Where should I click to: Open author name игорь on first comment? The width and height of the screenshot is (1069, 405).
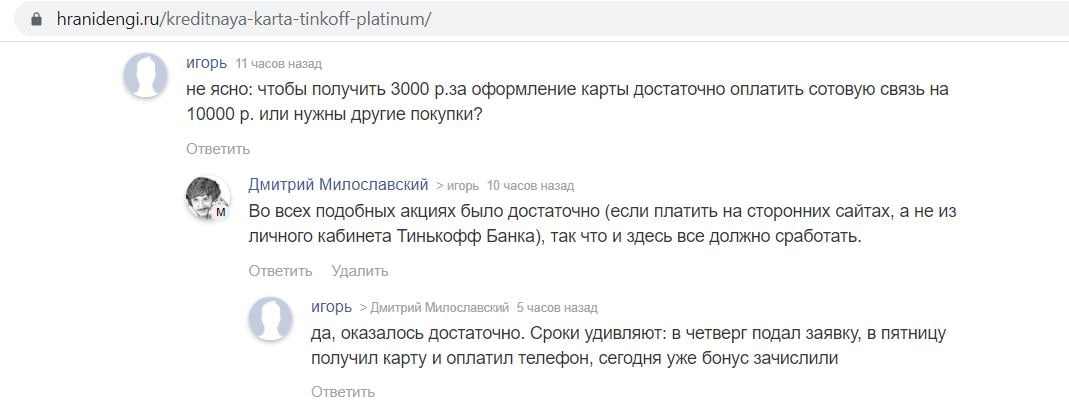(x=207, y=63)
